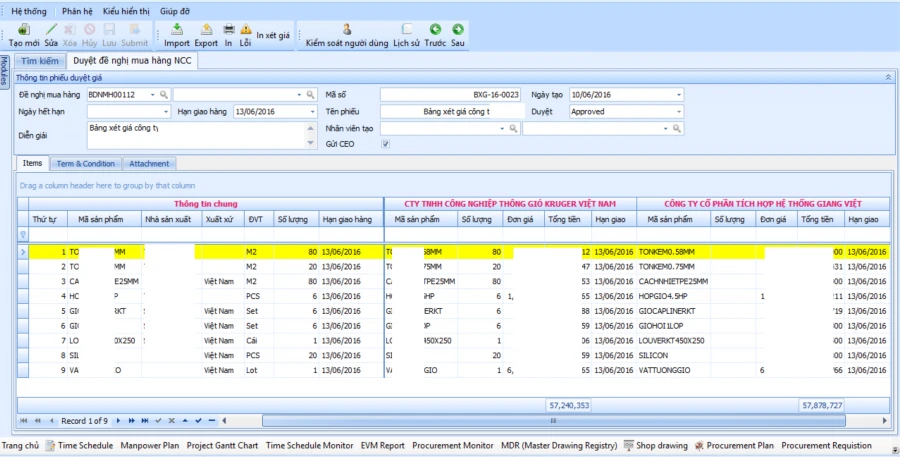Click the In printer icon
The height and width of the screenshot is (457, 900).
pos(228,29)
